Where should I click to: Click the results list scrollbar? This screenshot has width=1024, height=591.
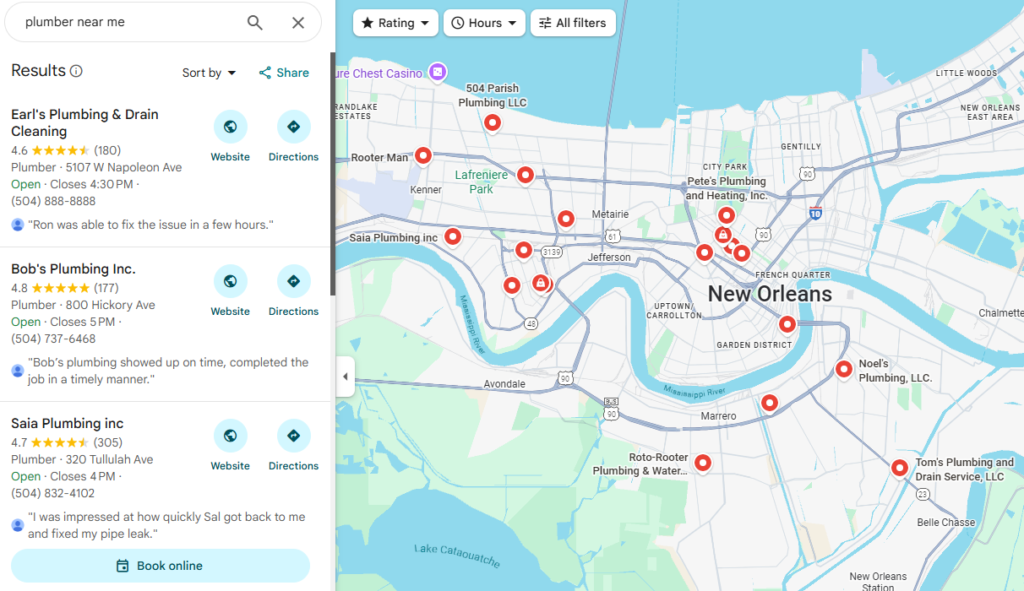tap(332, 174)
